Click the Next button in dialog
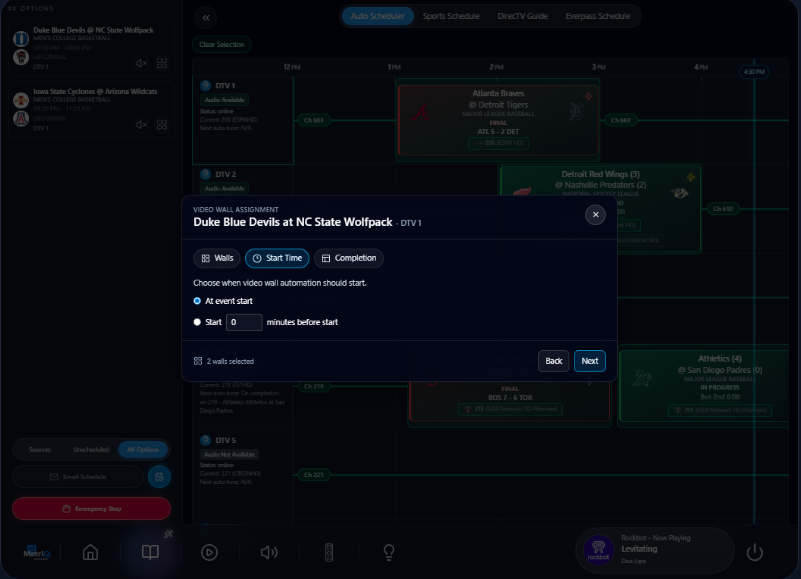The width and height of the screenshot is (801, 579). point(589,361)
